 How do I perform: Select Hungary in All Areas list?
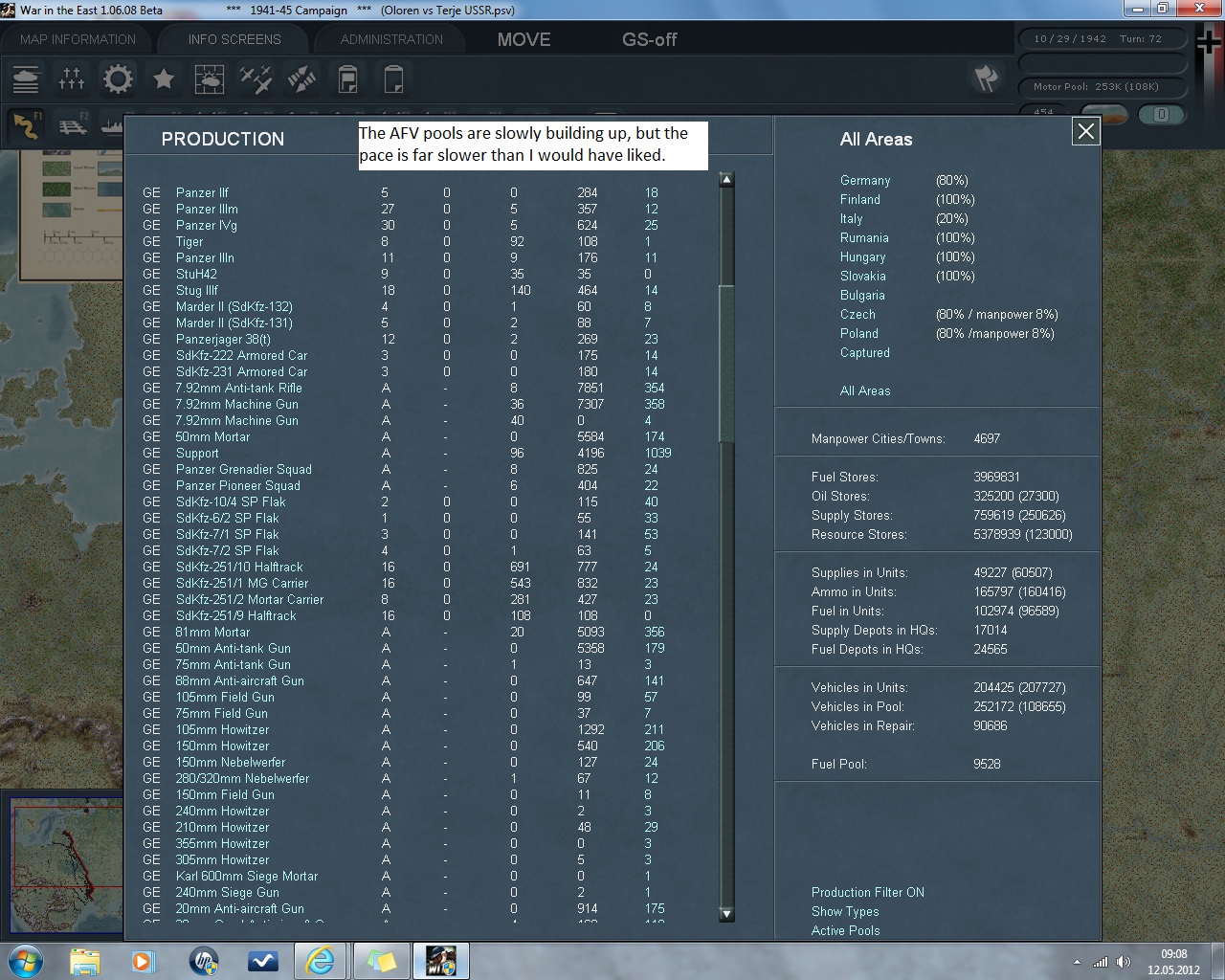(x=863, y=256)
